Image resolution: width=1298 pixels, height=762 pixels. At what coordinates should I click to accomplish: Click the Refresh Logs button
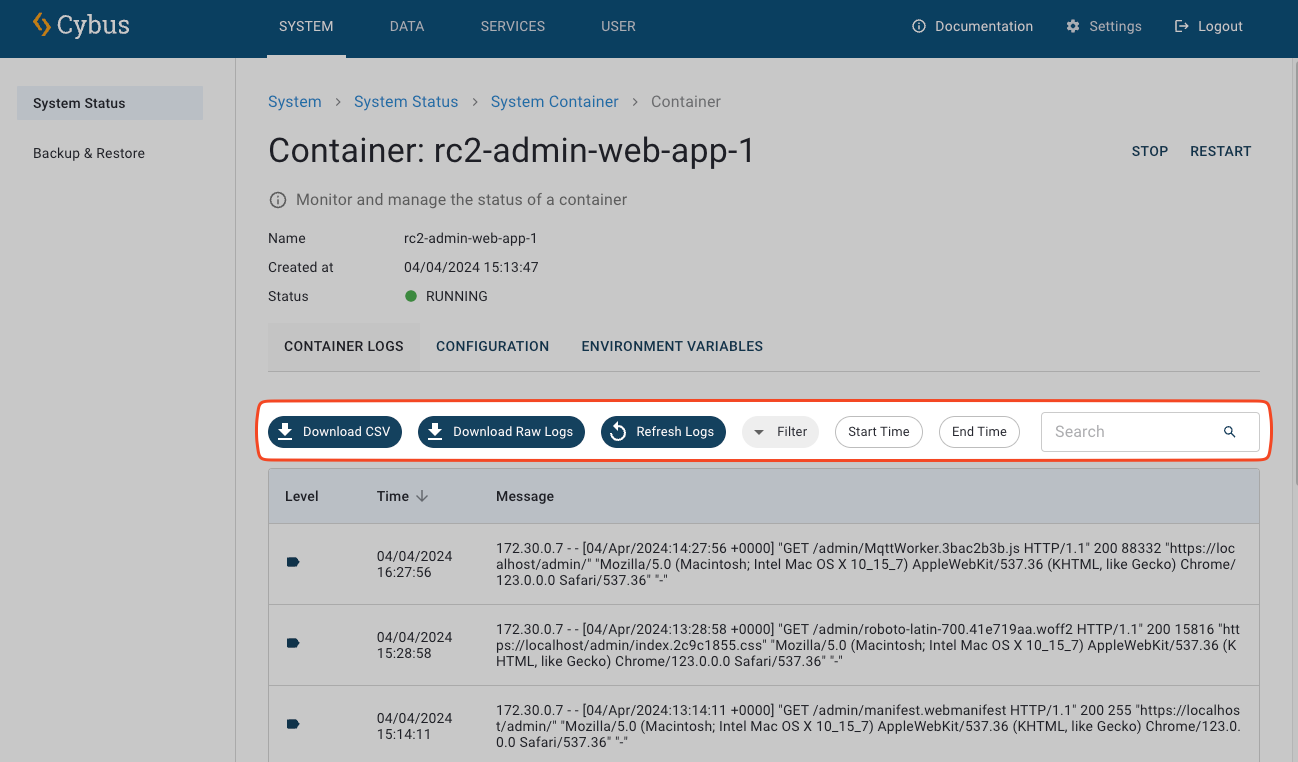click(x=663, y=432)
